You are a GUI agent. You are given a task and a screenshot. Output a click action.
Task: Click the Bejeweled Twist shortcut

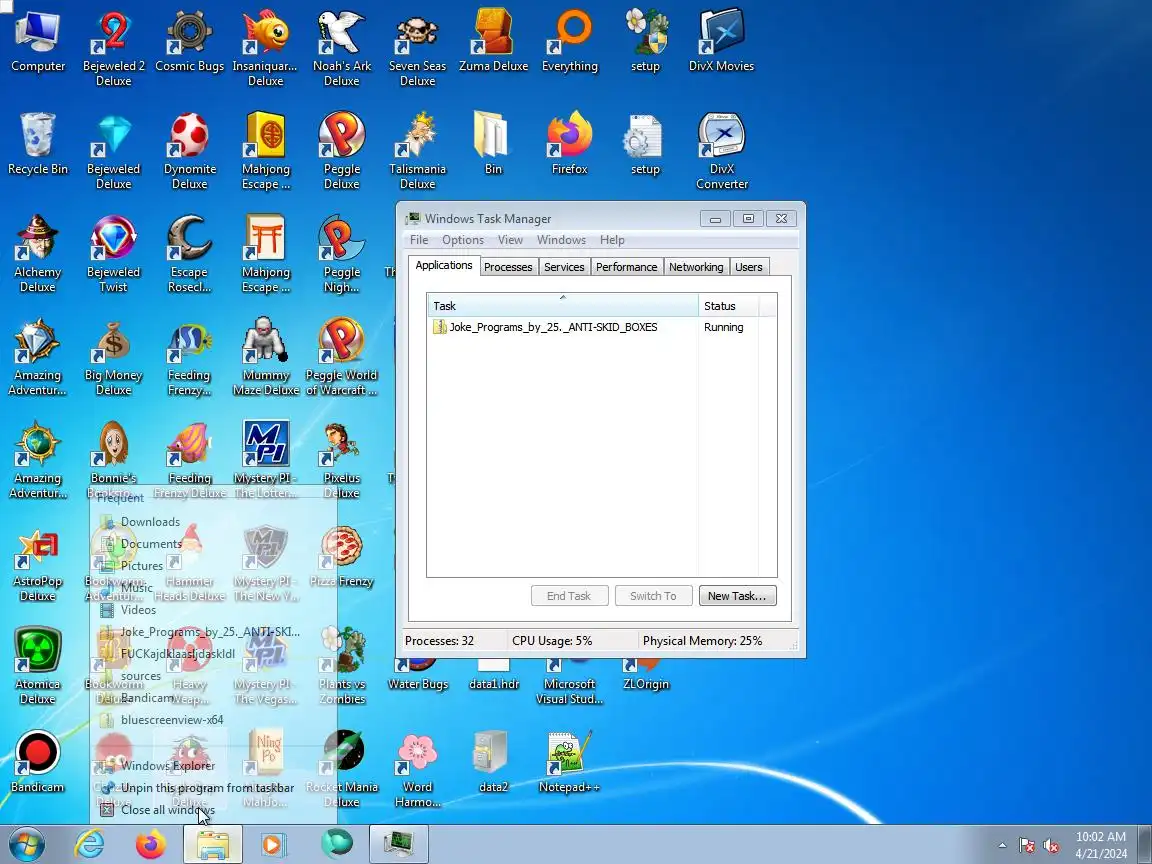[113, 253]
